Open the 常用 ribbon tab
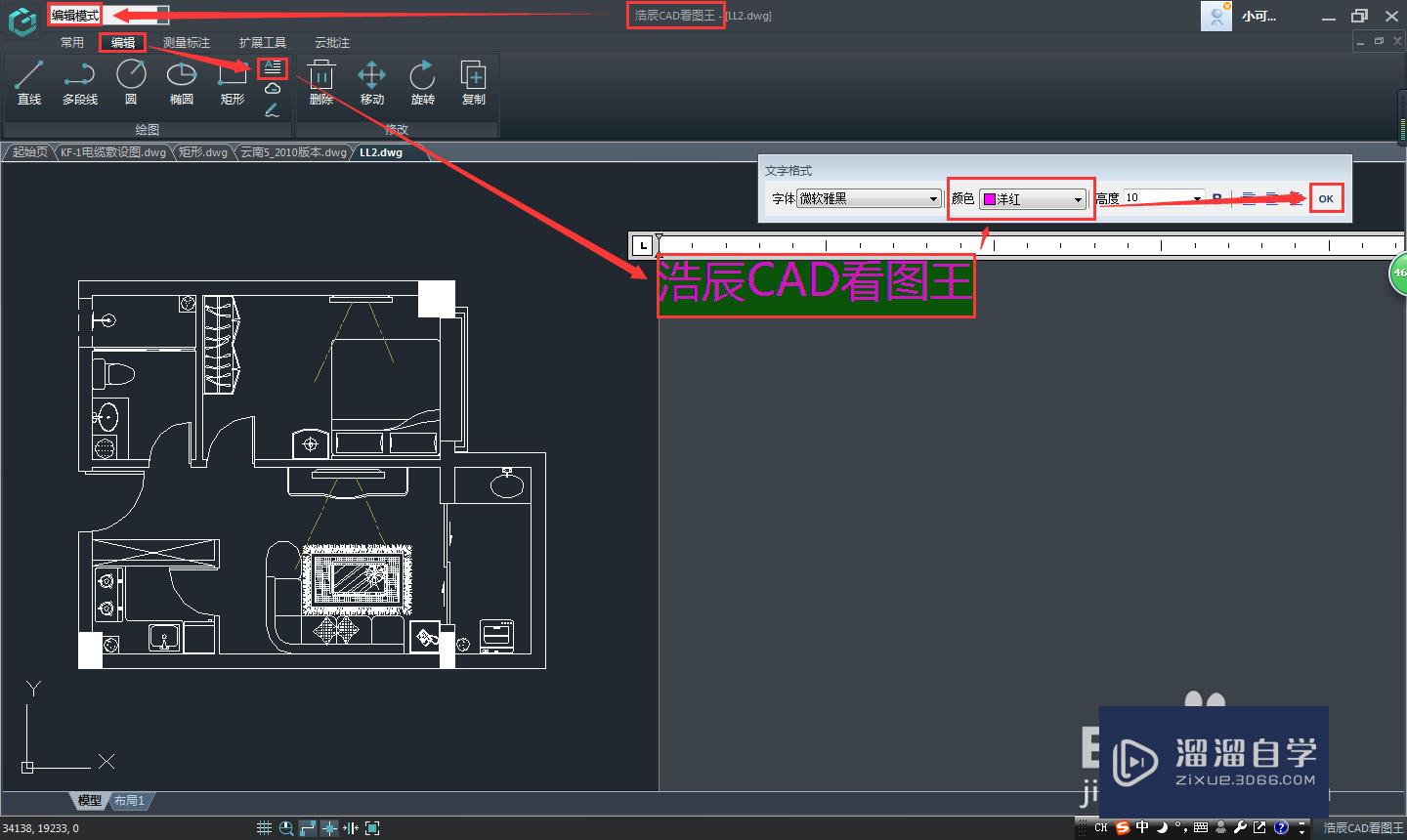This screenshot has height=840, width=1407. point(72,42)
